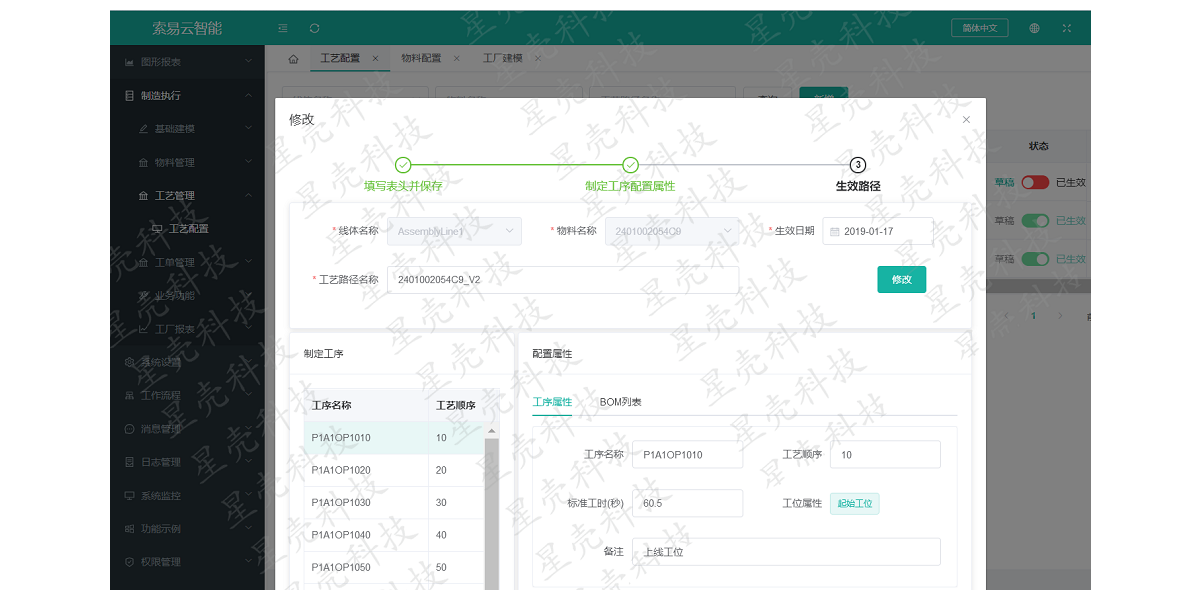Collapse the 工艺管理 submenu chevron
This screenshot has height=600, width=1200.
248,195
